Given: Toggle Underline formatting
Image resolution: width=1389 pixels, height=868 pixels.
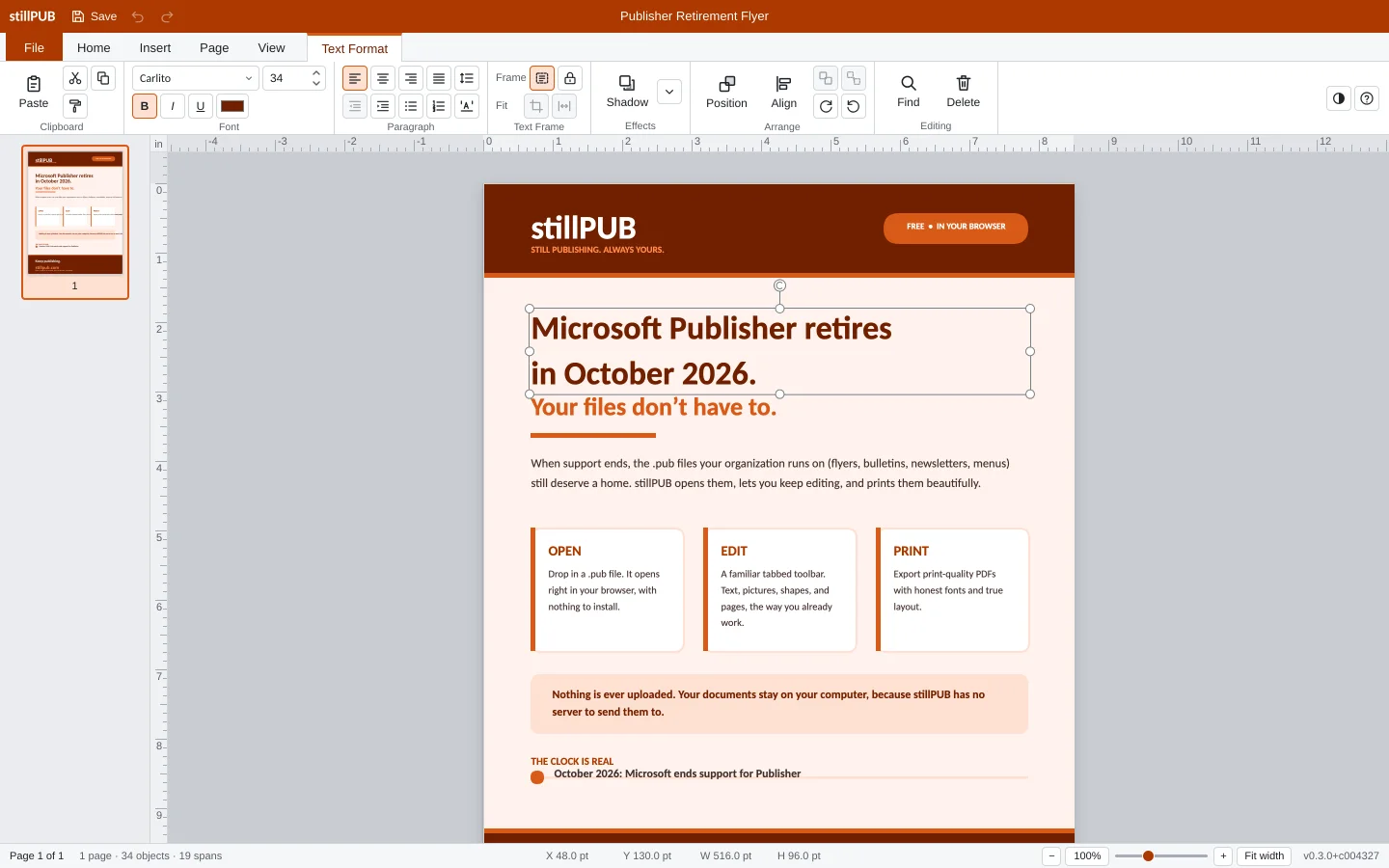Looking at the screenshot, I should [201, 106].
